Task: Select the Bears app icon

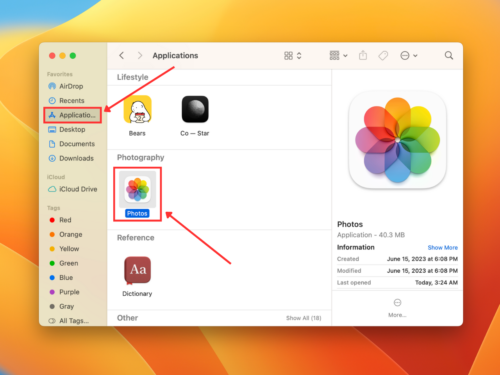Action: (137, 110)
